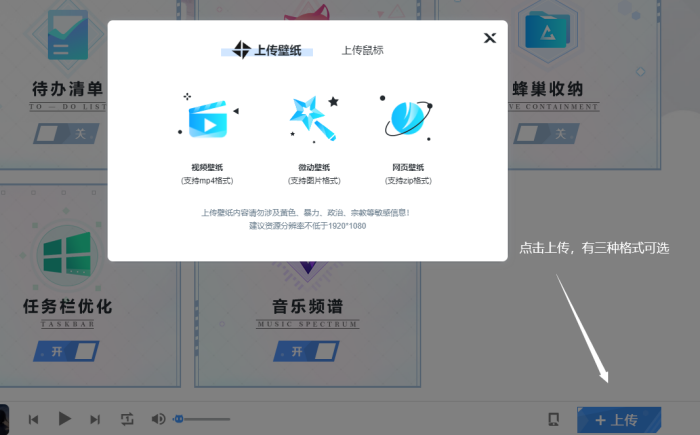This screenshot has height=435, width=700.
Task: Mute the volume speaker icon
Action: (x=158, y=419)
